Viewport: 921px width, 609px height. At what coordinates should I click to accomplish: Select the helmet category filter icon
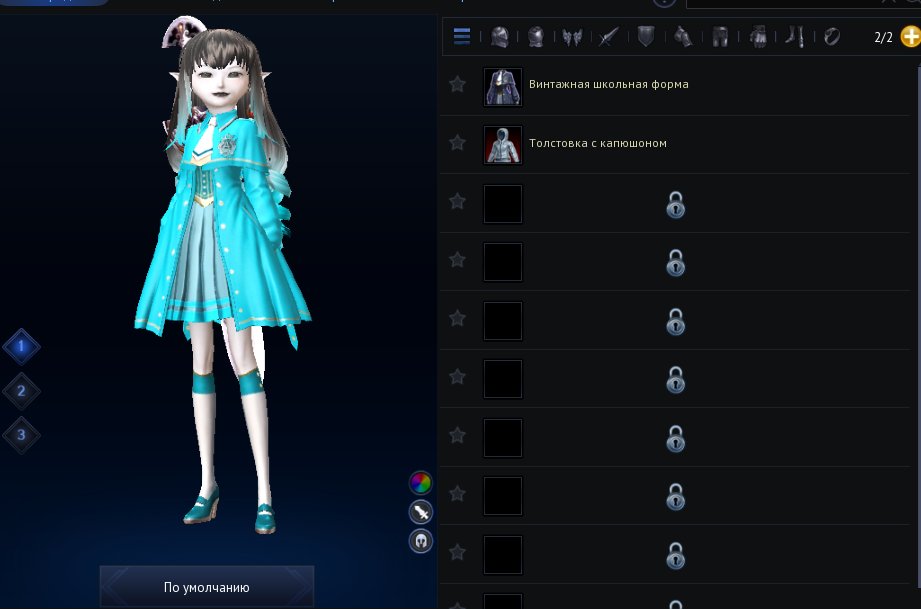[x=499, y=38]
